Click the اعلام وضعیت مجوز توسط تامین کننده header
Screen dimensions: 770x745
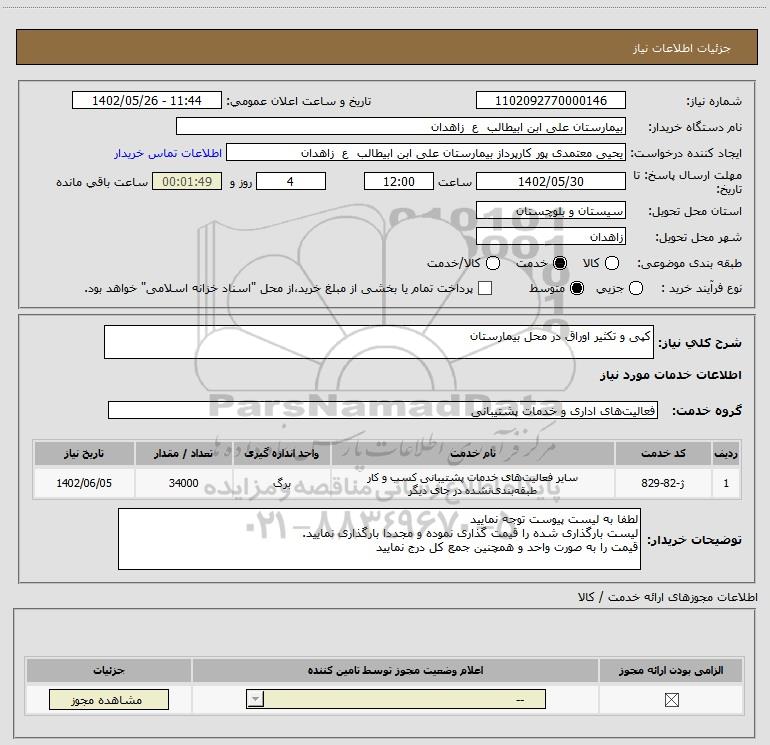point(395,670)
